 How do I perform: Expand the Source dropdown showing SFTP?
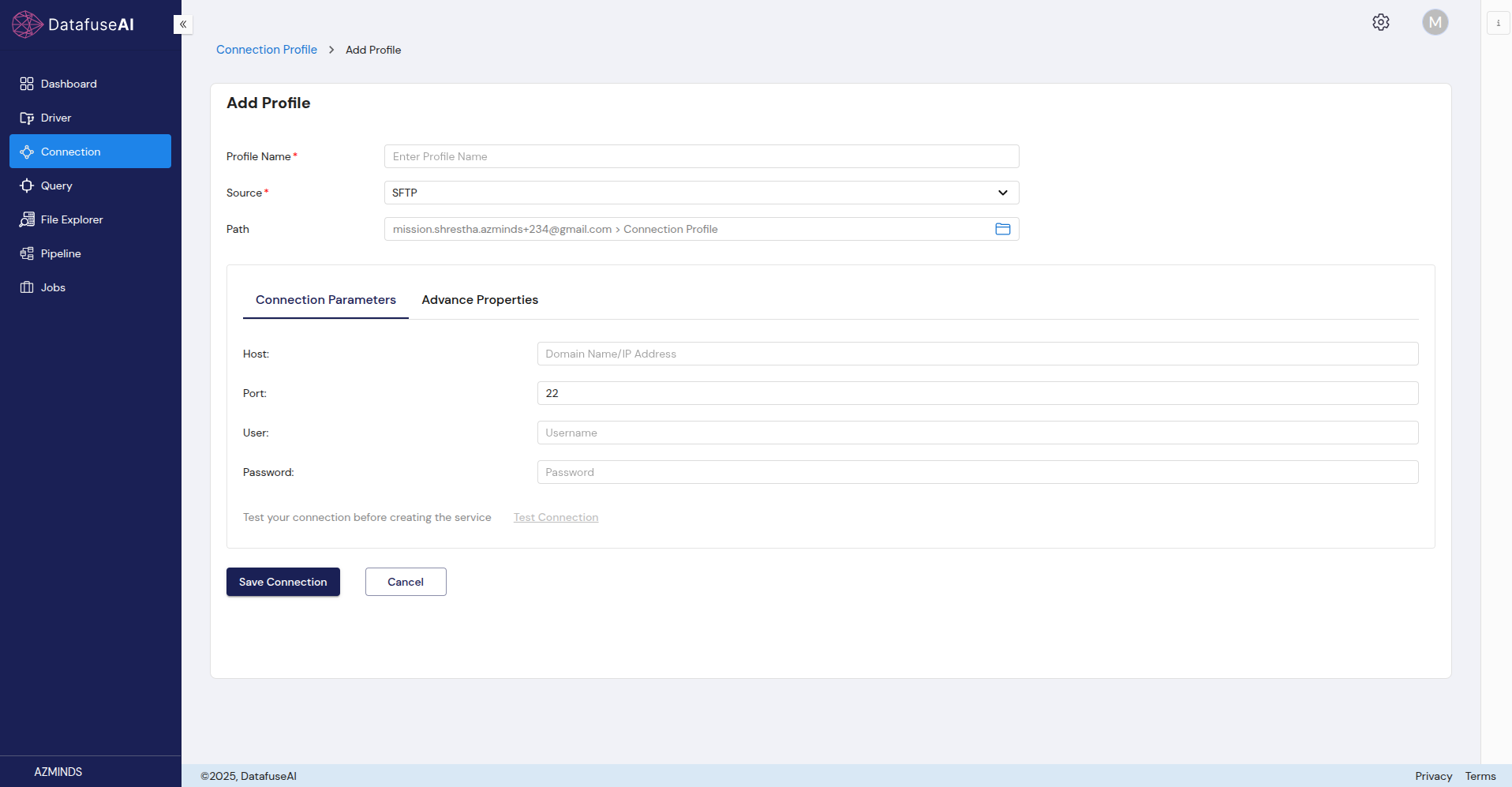(701, 193)
